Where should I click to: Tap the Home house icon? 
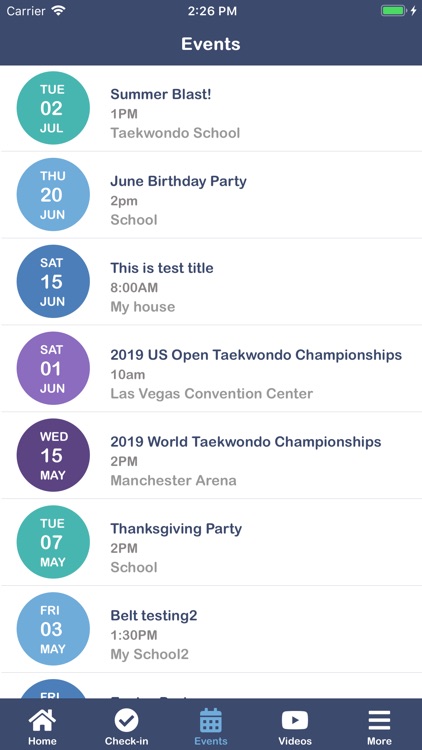tap(42, 720)
